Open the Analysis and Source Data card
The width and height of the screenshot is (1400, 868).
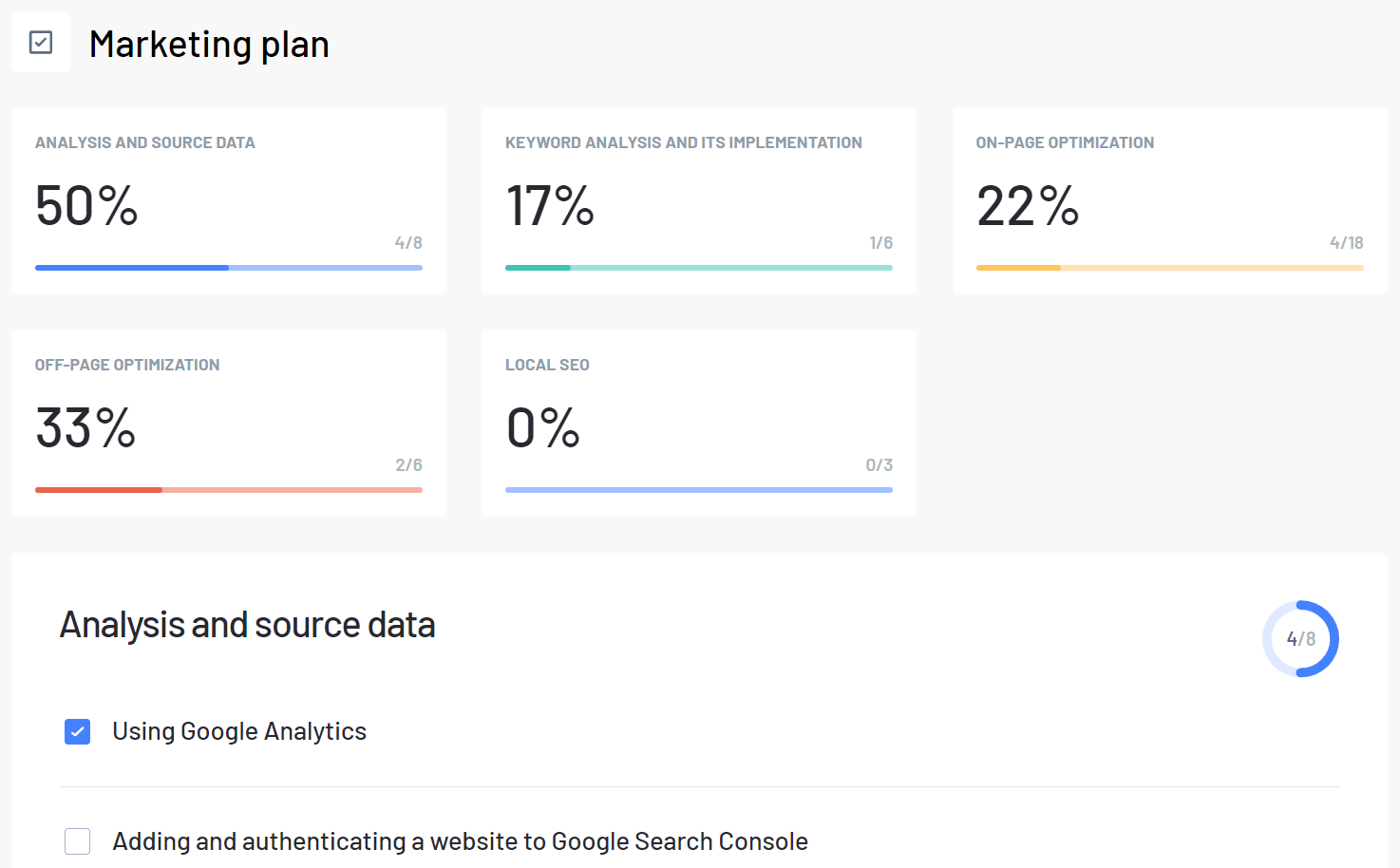(x=228, y=200)
